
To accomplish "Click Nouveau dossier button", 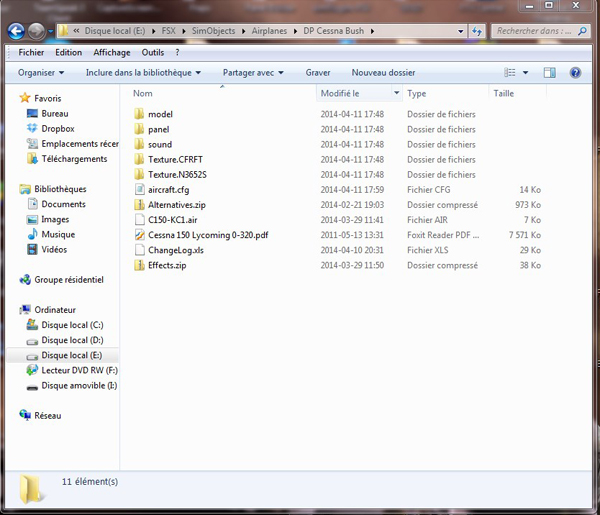I will coord(383,73).
